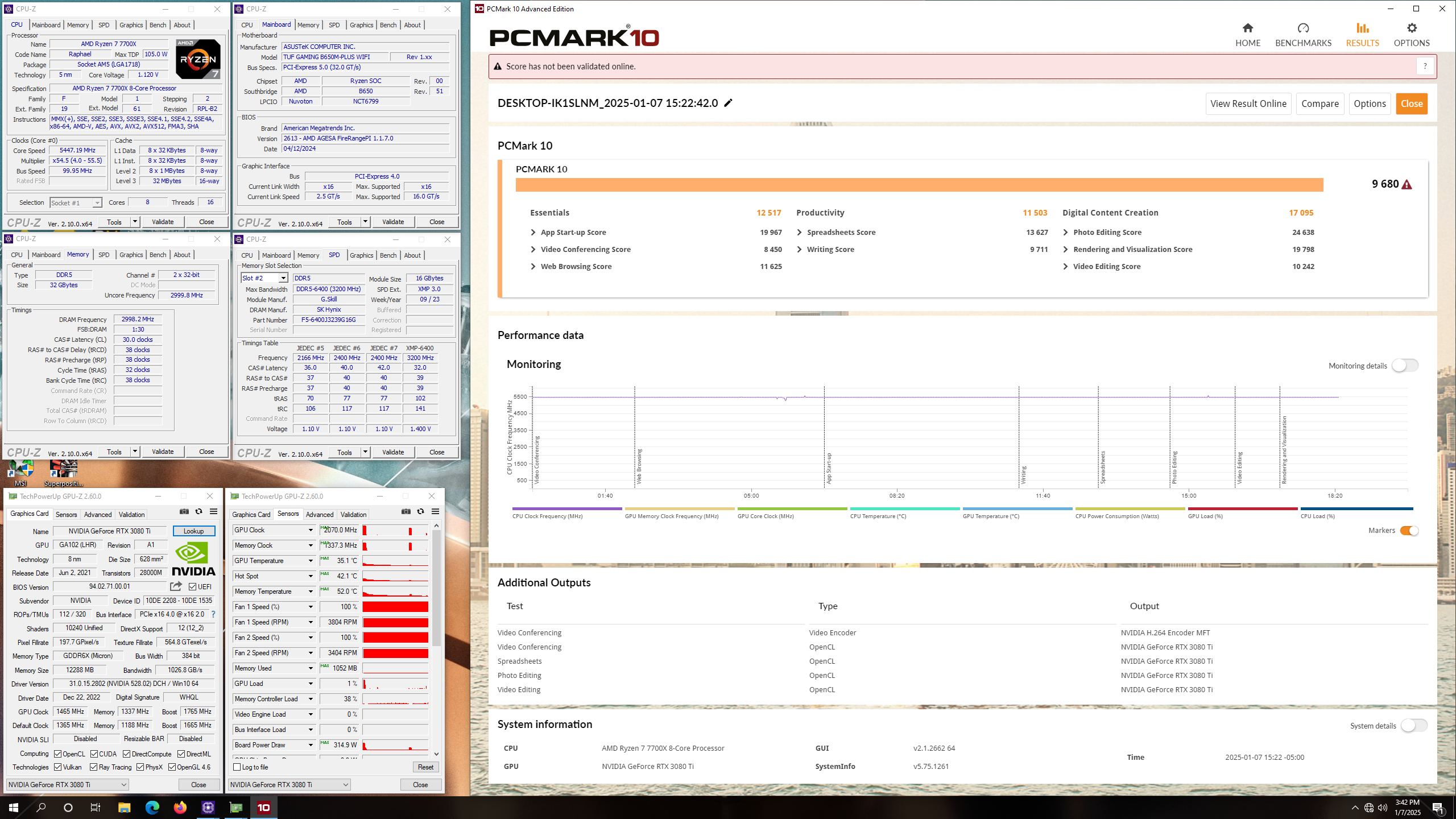The image size is (1456, 819).
Task: Toggle the Markers switch off
Action: coord(1409,531)
